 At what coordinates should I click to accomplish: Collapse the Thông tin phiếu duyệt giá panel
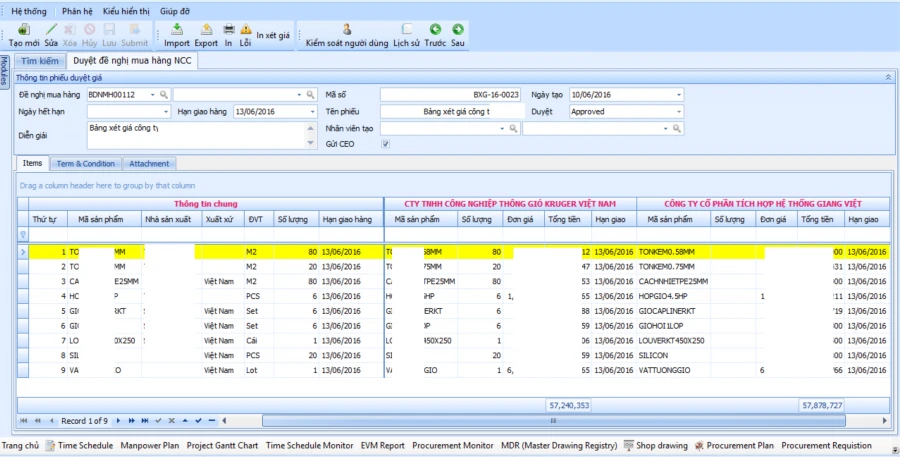tap(888, 78)
